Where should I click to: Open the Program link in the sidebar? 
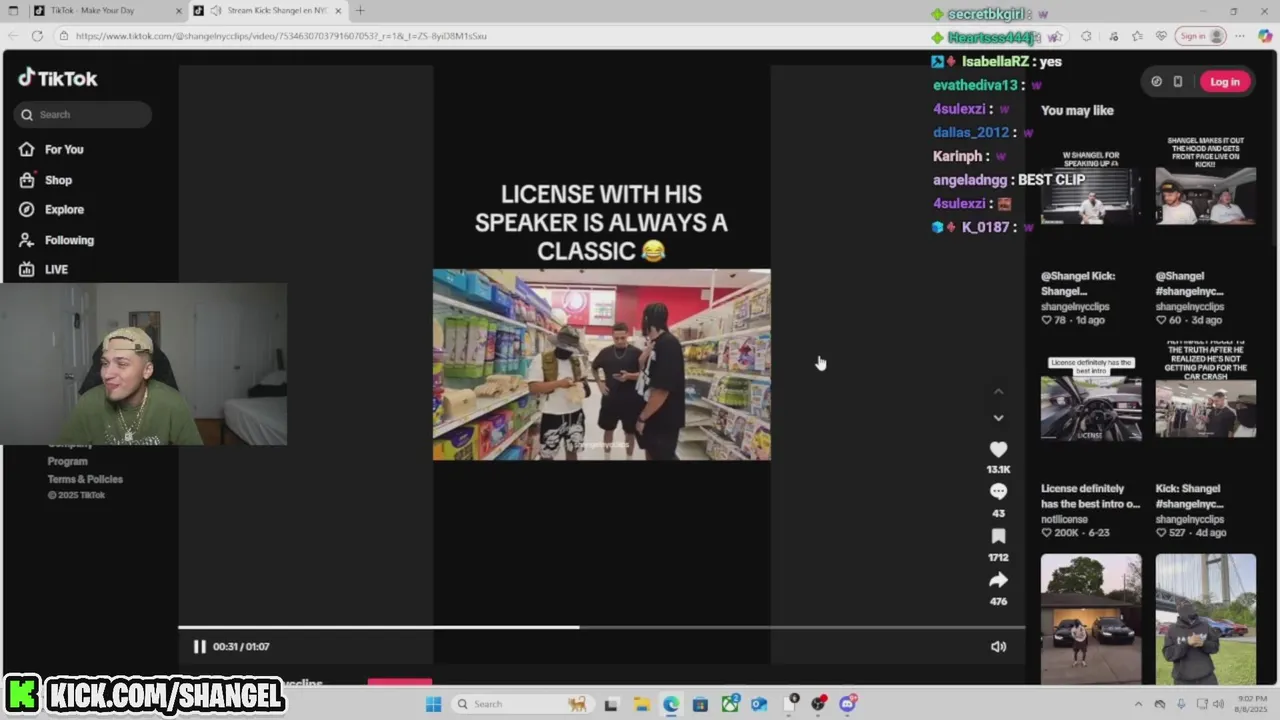67,461
